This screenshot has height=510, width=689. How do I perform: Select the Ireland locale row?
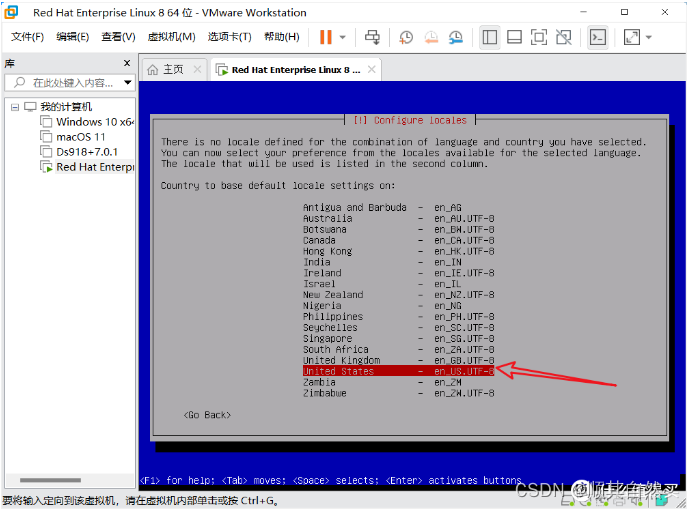[x=399, y=273]
